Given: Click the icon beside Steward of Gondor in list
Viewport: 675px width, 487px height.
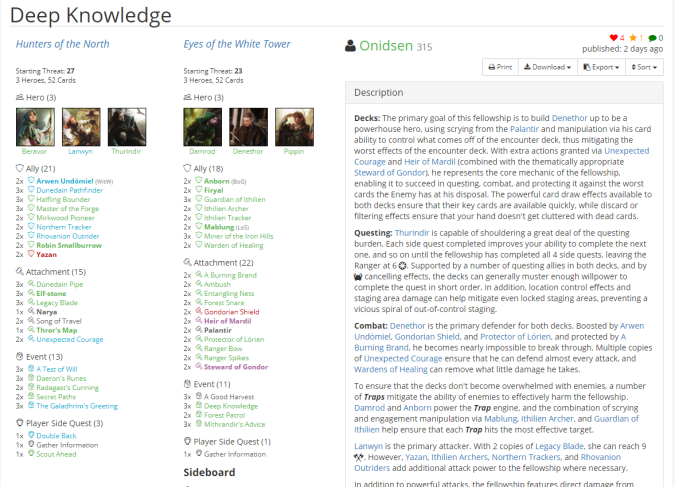Looking at the screenshot, I should 198,366.
